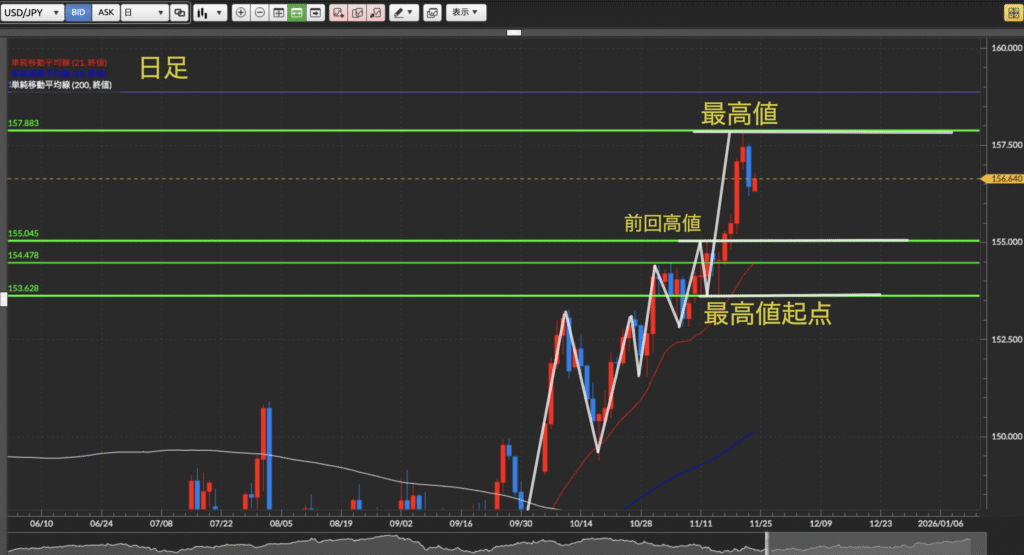Image resolution: width=1024 pixels, height=555 pixels.
Task: Open the 日 timeframe dropdown
Action: pyautogui.click(x=143, y=13)
